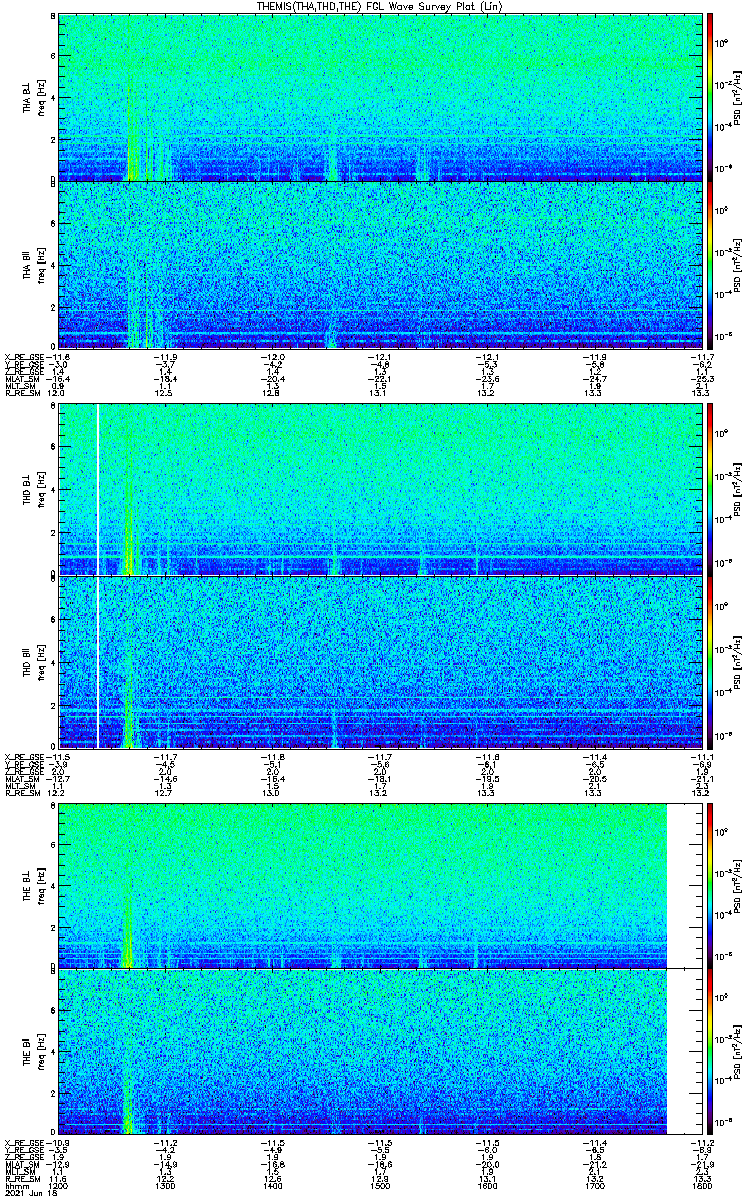
Task: Click the PSD color bar beside THE B⊥ panel
Action: (709, 885)
